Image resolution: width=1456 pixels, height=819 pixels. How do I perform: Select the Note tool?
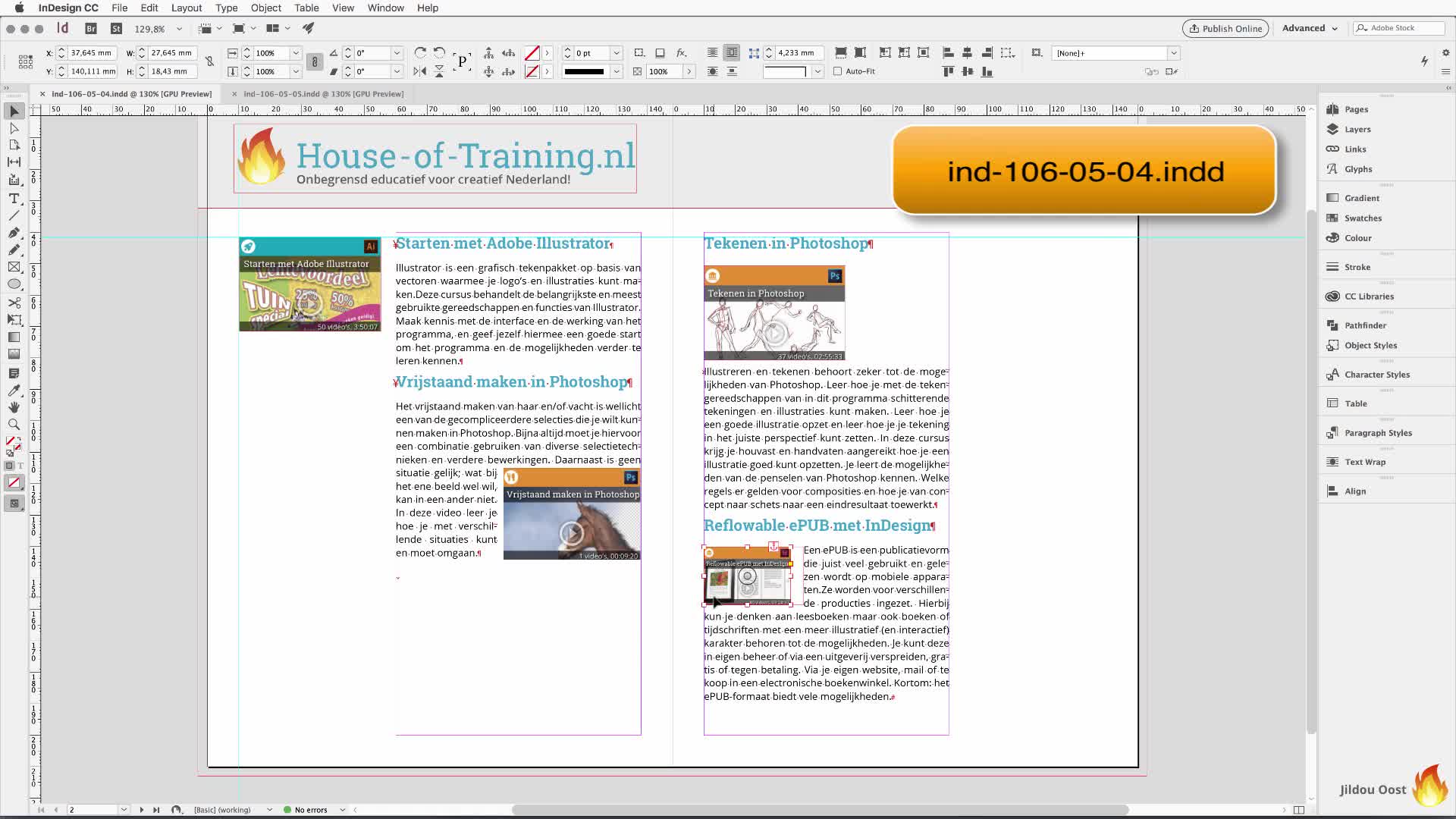coord(14,373)
